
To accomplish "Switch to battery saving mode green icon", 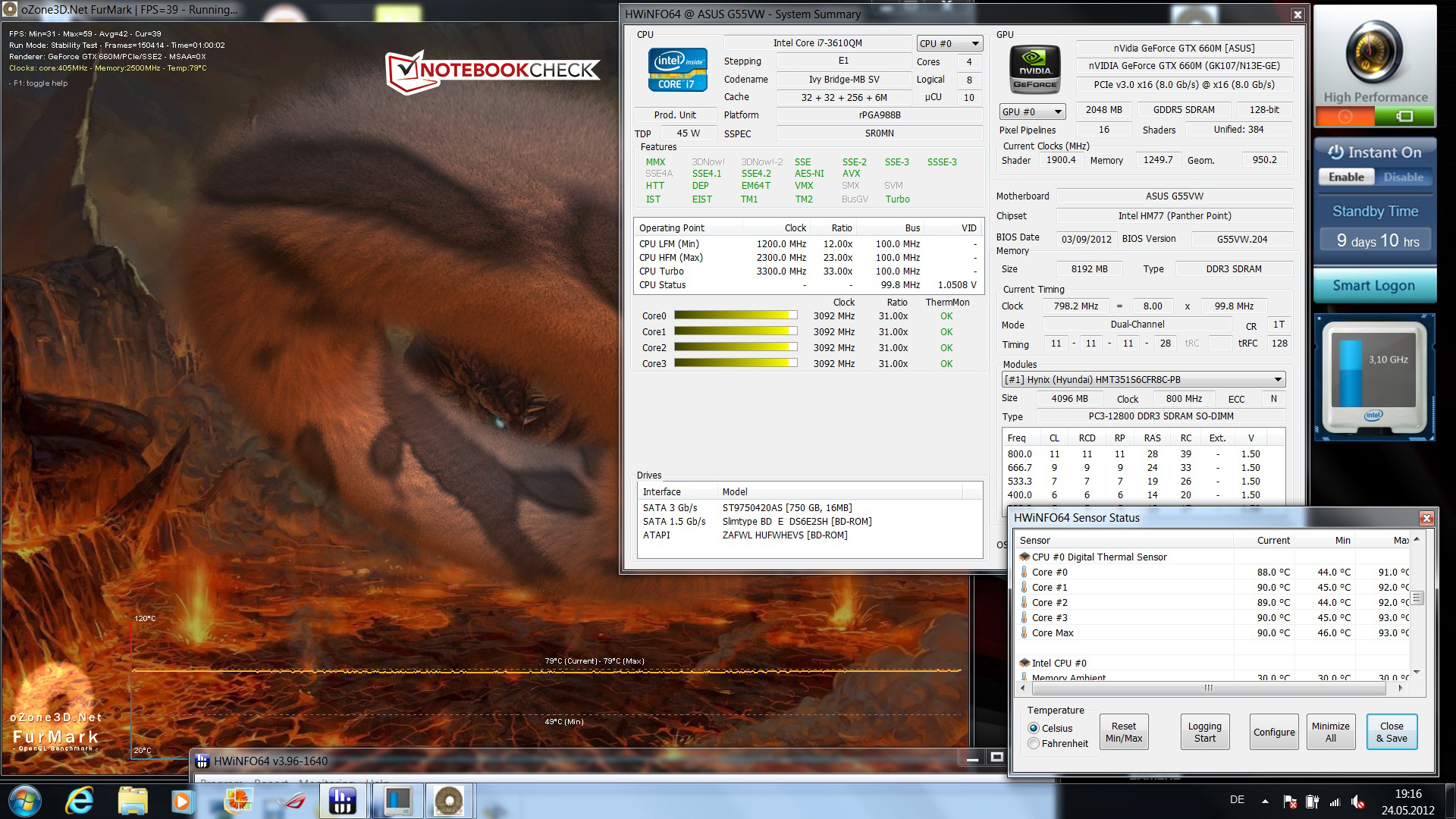I will pyautogui.click(x=1404, y=116).
